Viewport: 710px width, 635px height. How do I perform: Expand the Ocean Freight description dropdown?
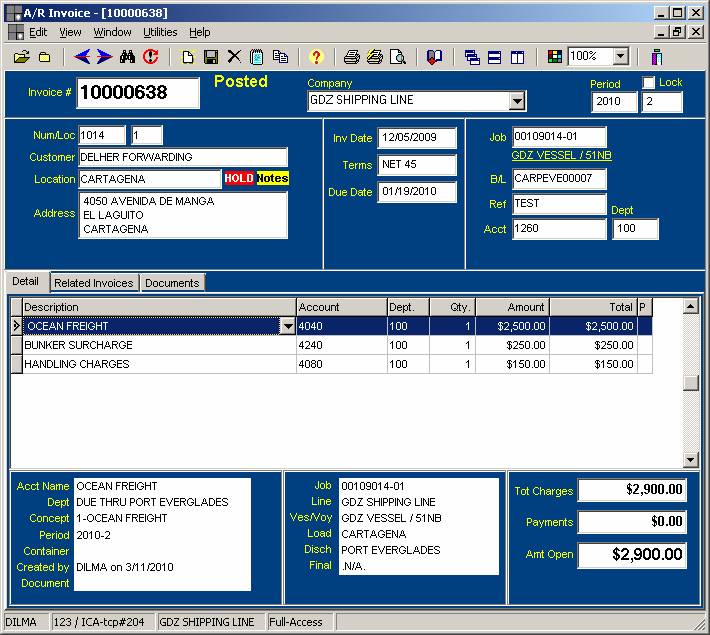coord(287,326)
